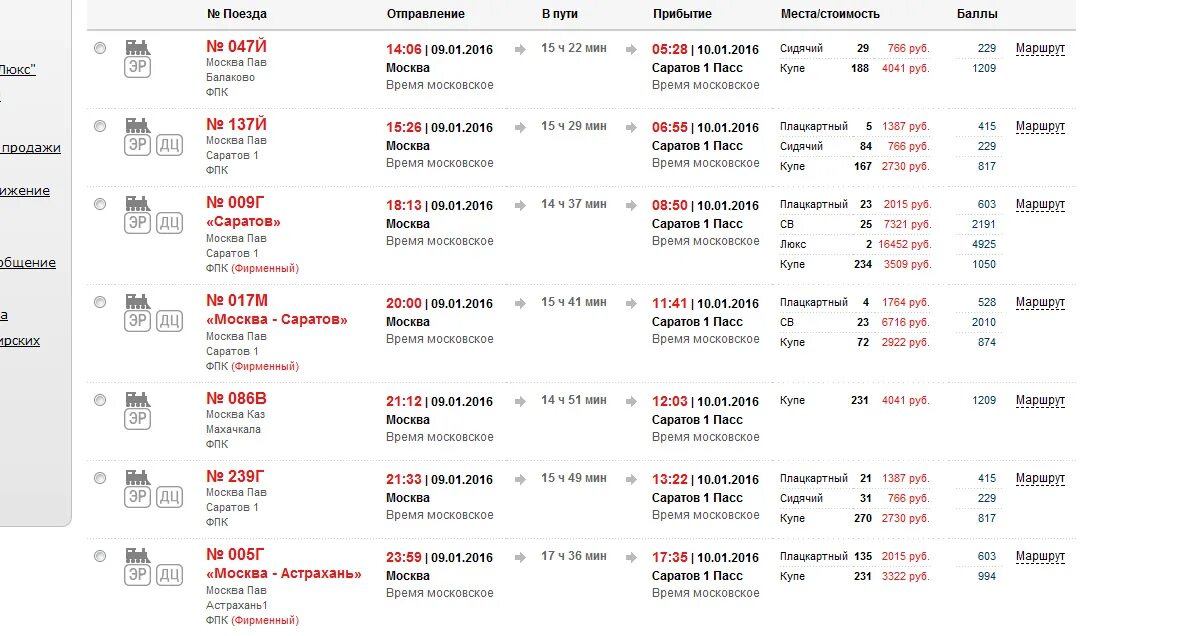Click the locomotive icon for train 005Г

pyautogui.click(x=137, y=555)
